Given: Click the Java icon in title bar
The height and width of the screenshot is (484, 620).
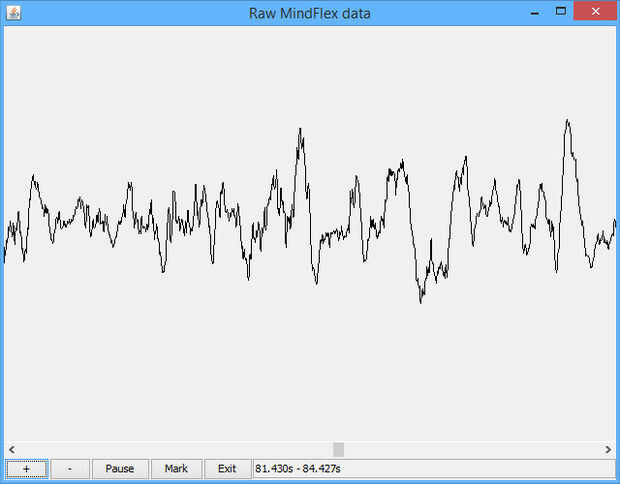Looking at the screenshot, I should [13, 13].
